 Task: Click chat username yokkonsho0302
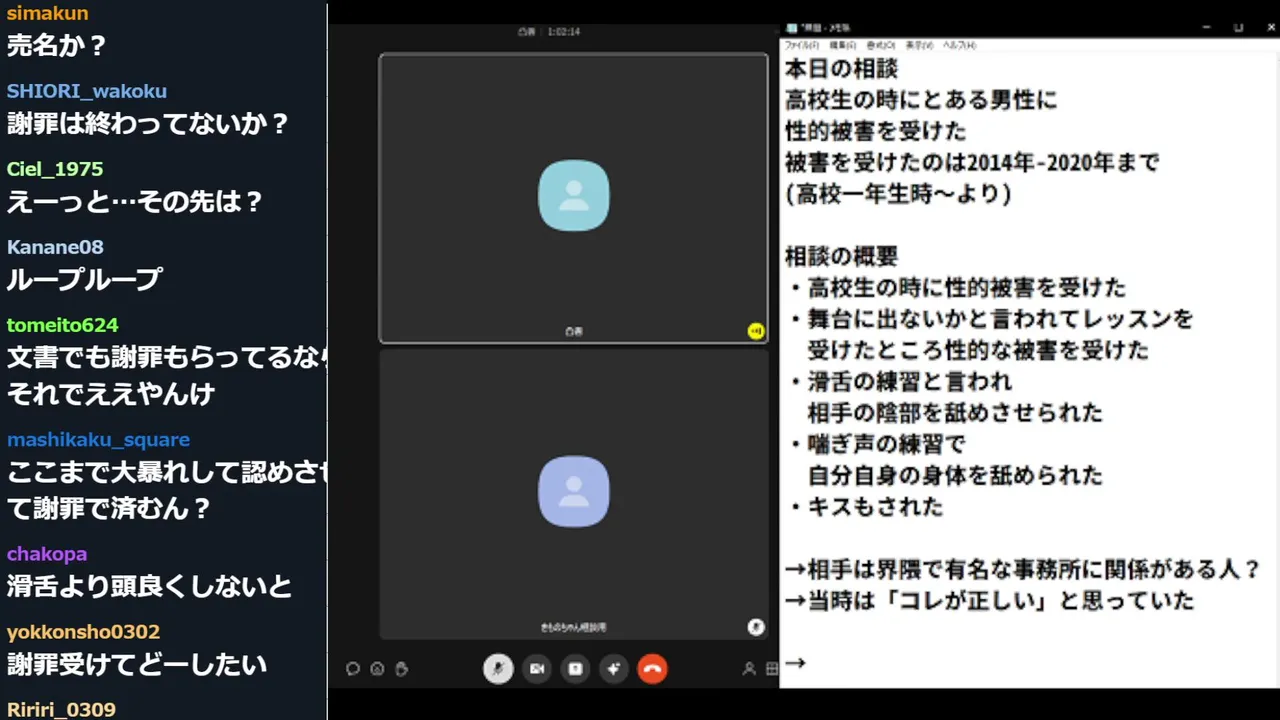pyautogui.click(x=83, y=632)
